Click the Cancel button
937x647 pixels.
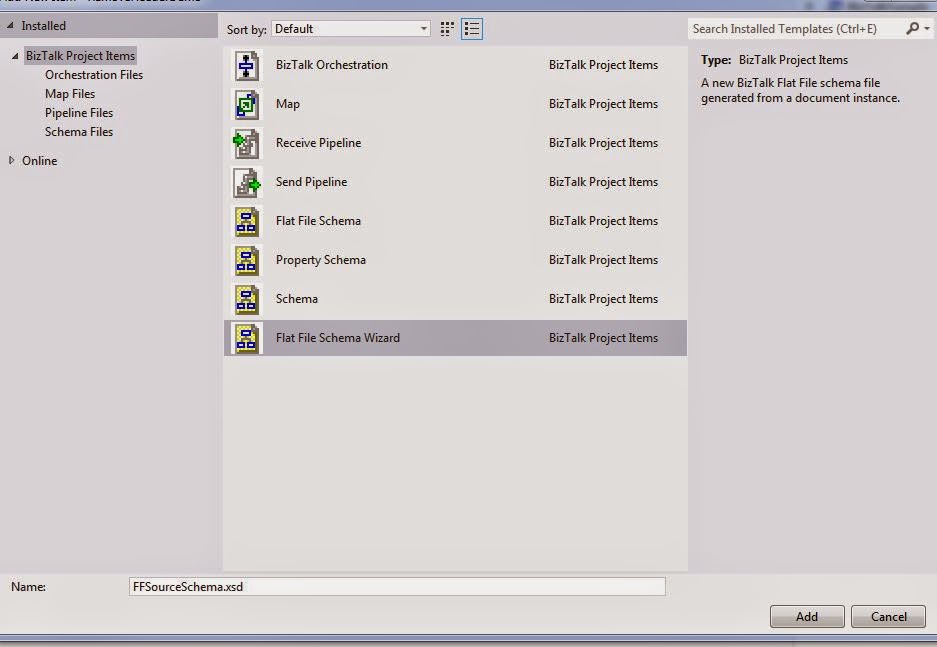[x=888, y=616]
